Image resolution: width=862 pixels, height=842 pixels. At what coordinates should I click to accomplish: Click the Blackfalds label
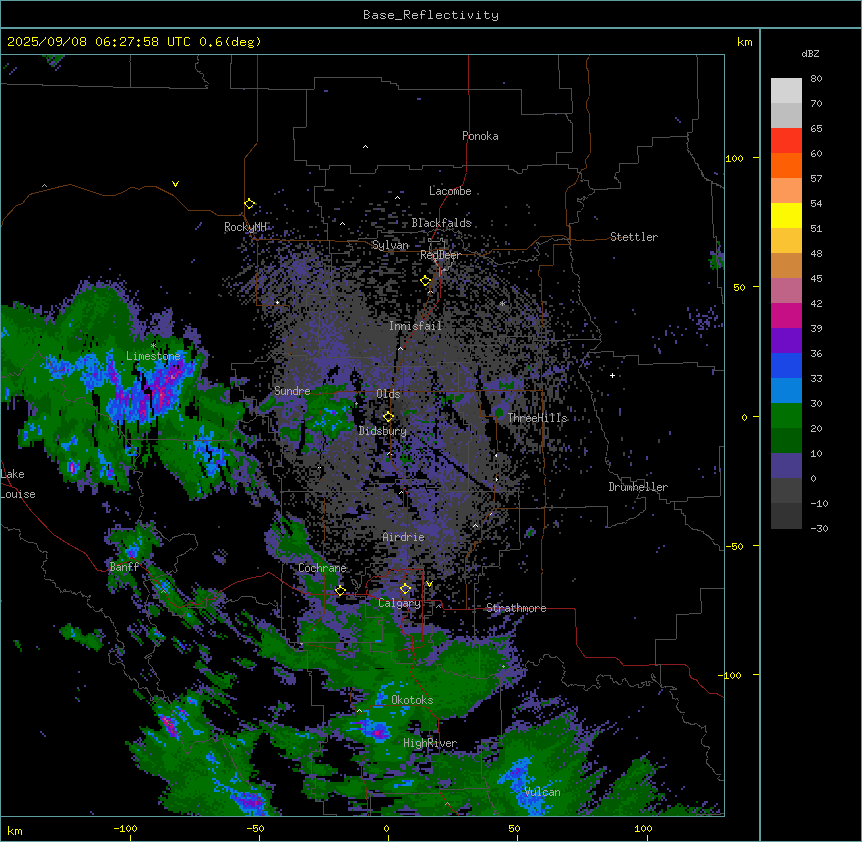(441, 223)
